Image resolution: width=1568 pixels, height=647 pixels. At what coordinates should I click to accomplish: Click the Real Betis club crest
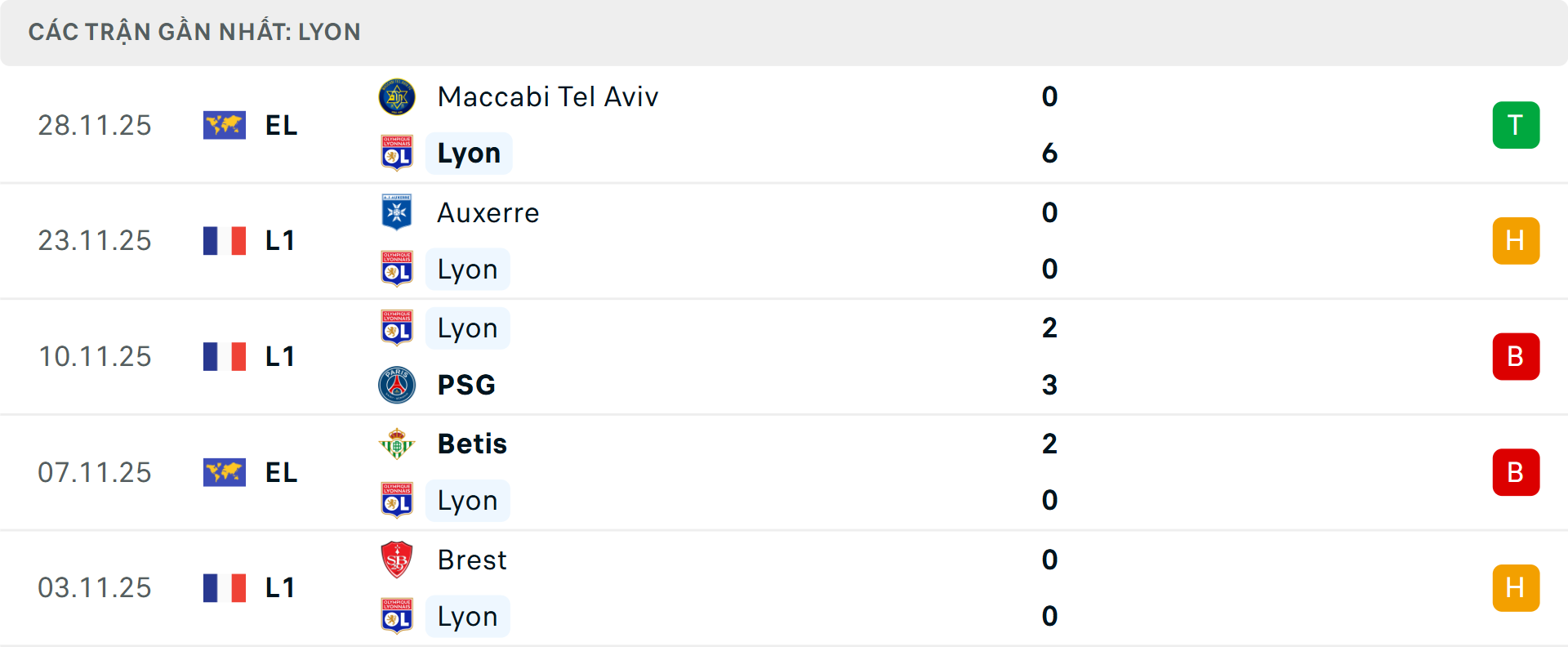click(397, 444)
